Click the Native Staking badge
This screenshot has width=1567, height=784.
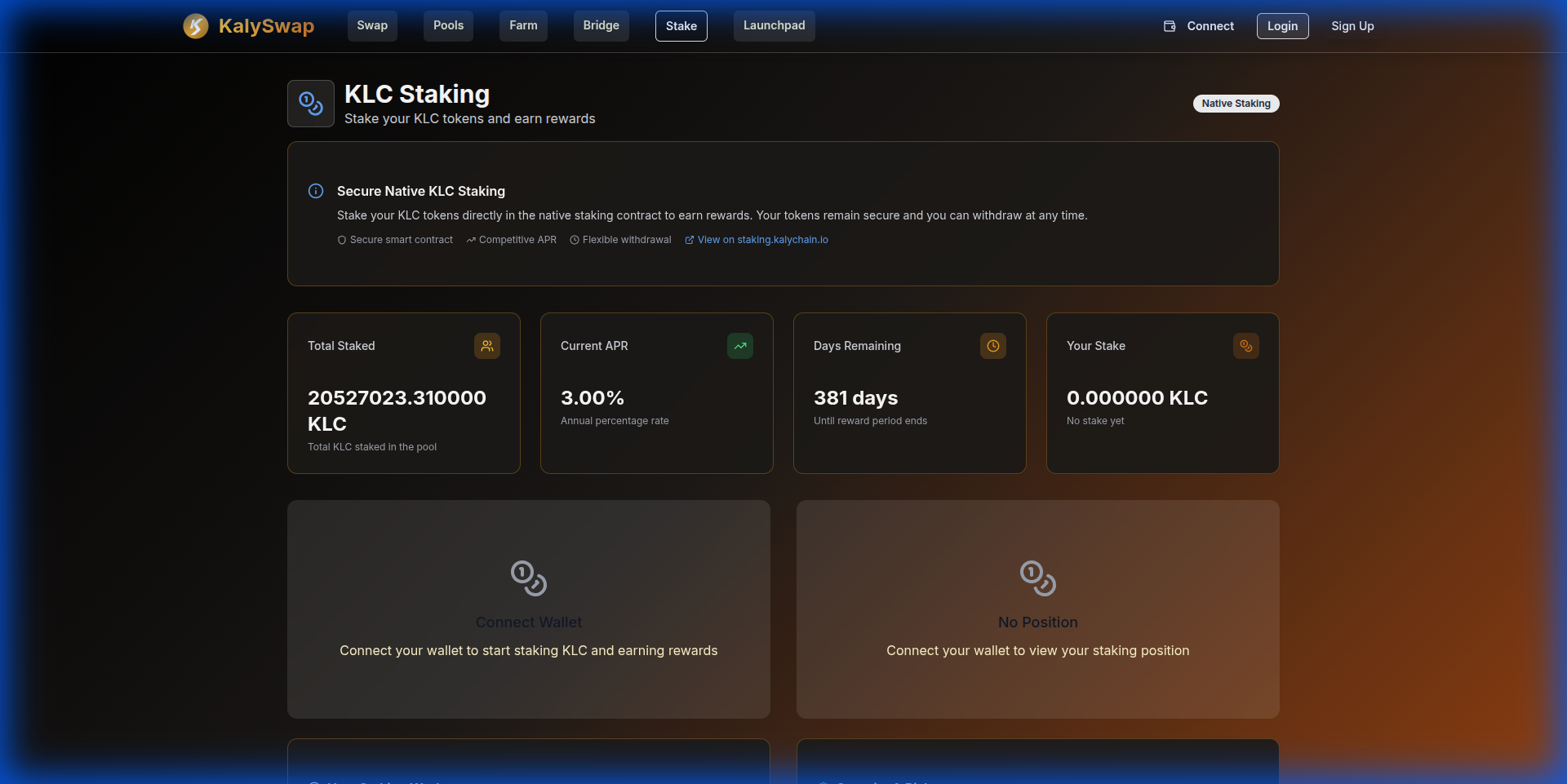coord(1236,104)
